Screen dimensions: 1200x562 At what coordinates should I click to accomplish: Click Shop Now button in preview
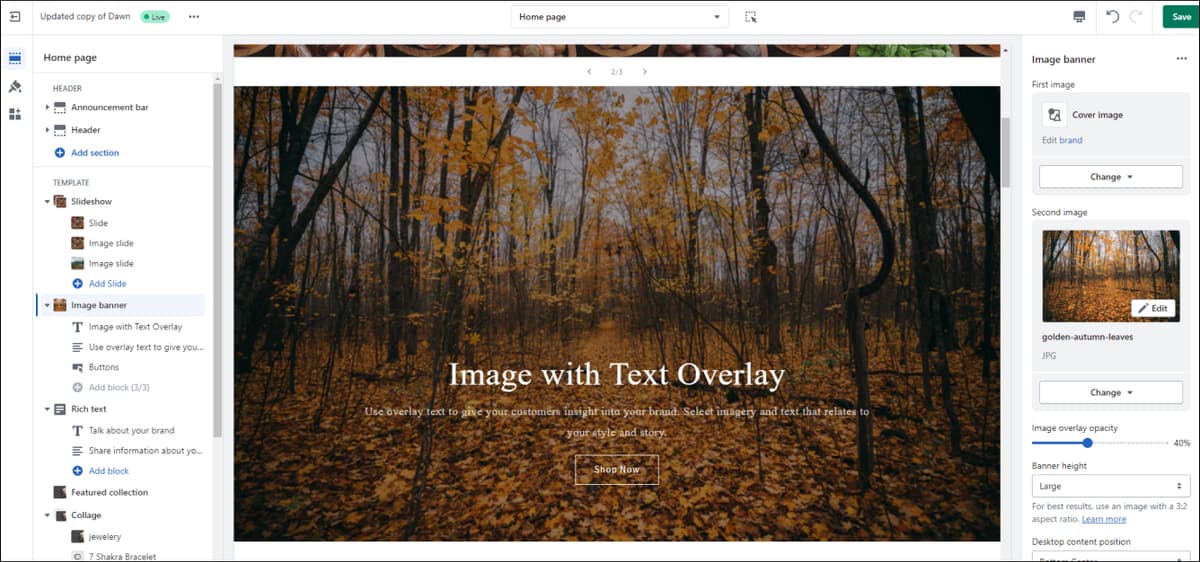point(617,469)
